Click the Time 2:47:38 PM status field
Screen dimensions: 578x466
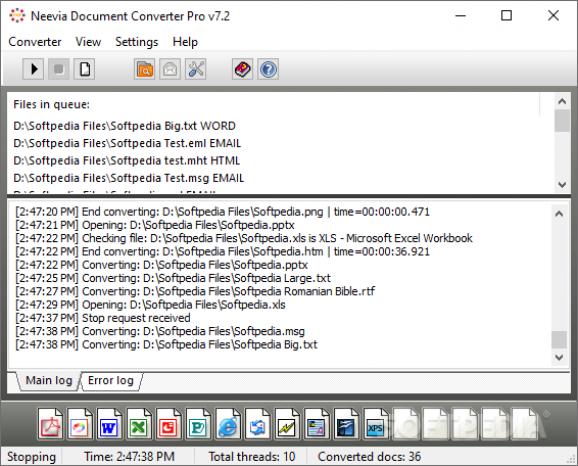pos(129,456)
